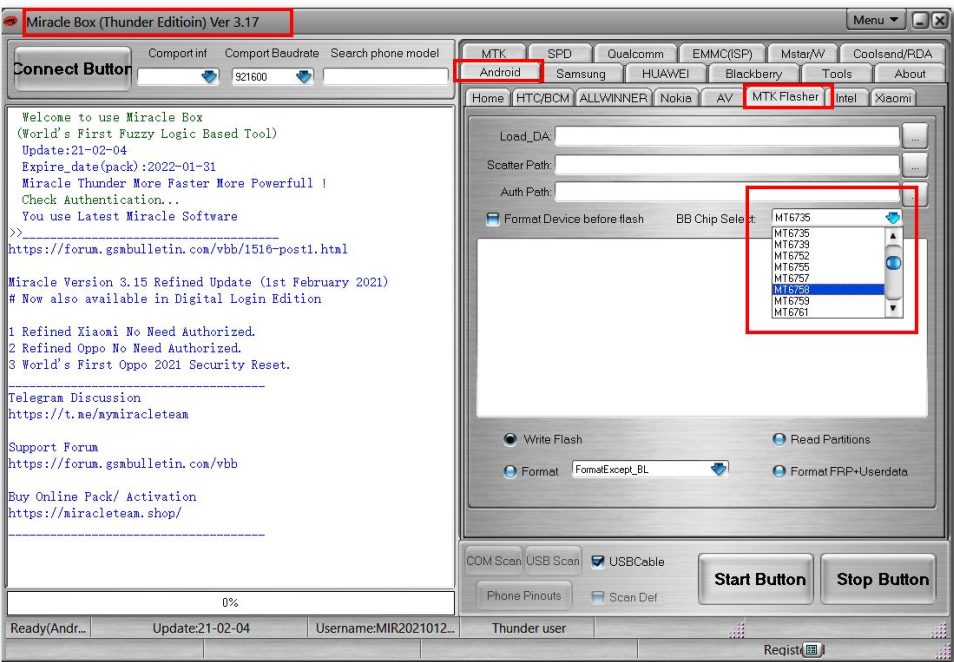
Task: Click the 0% progress bar
Action: (231, 603)
